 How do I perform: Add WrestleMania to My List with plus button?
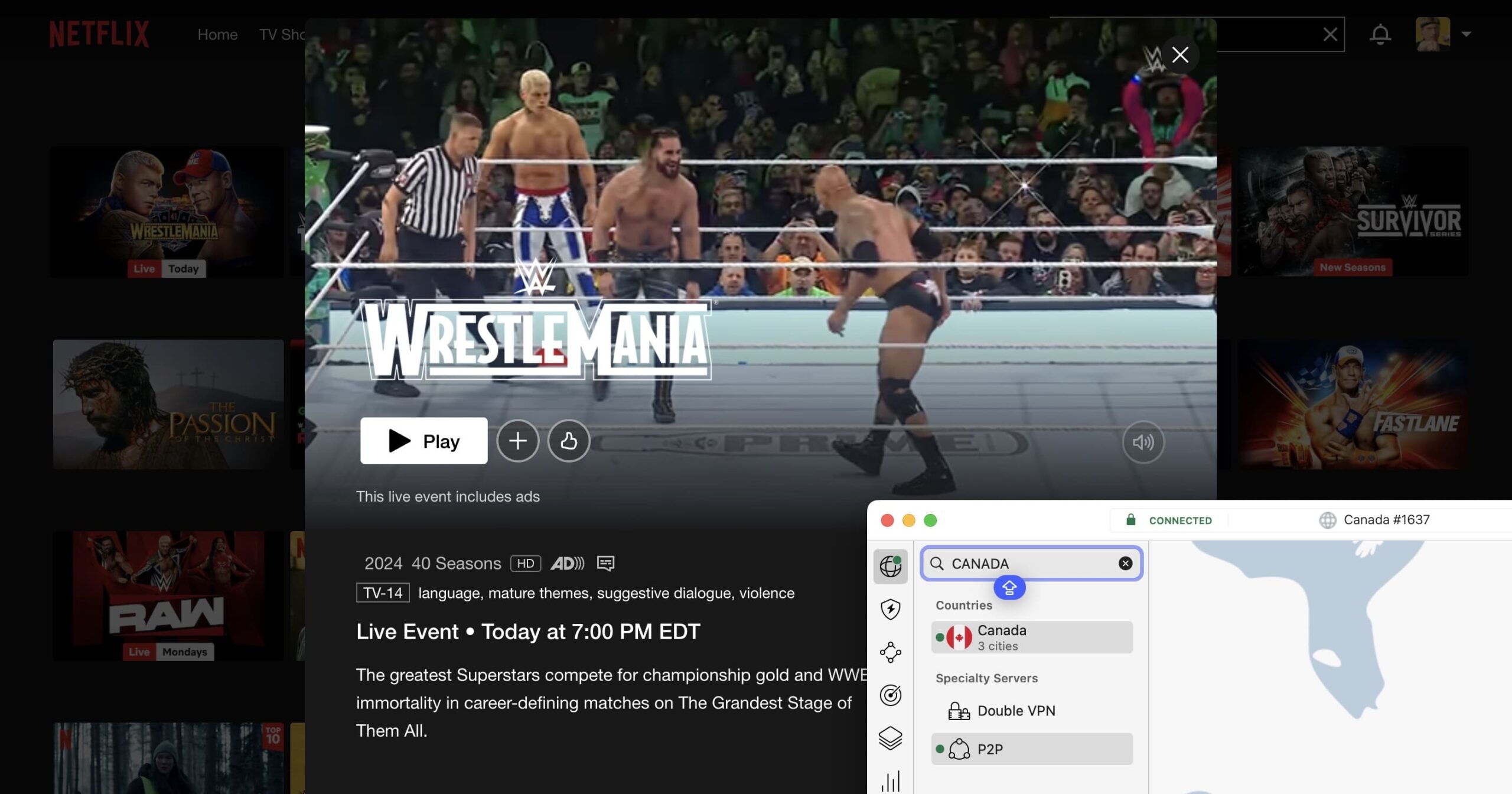[518, 441]
